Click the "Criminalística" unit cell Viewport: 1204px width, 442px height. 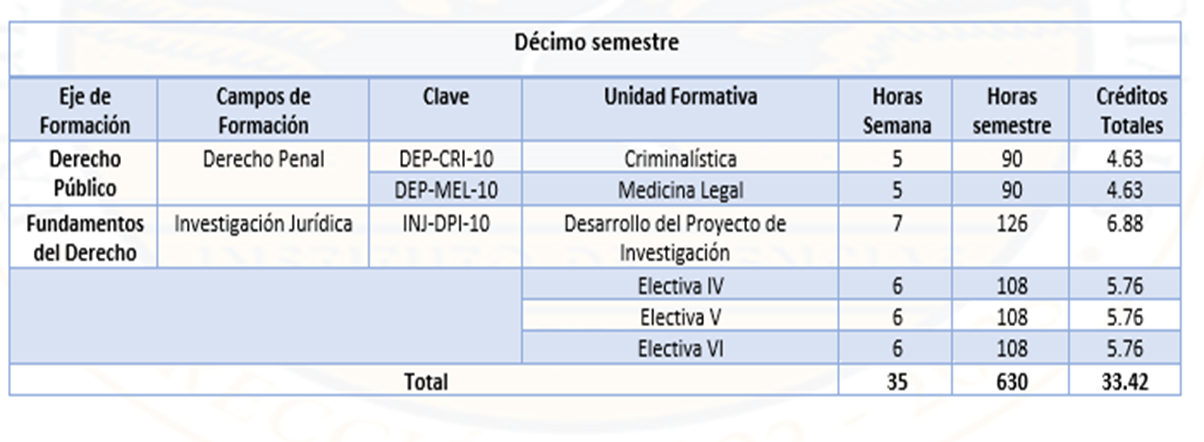click(680, 158)
